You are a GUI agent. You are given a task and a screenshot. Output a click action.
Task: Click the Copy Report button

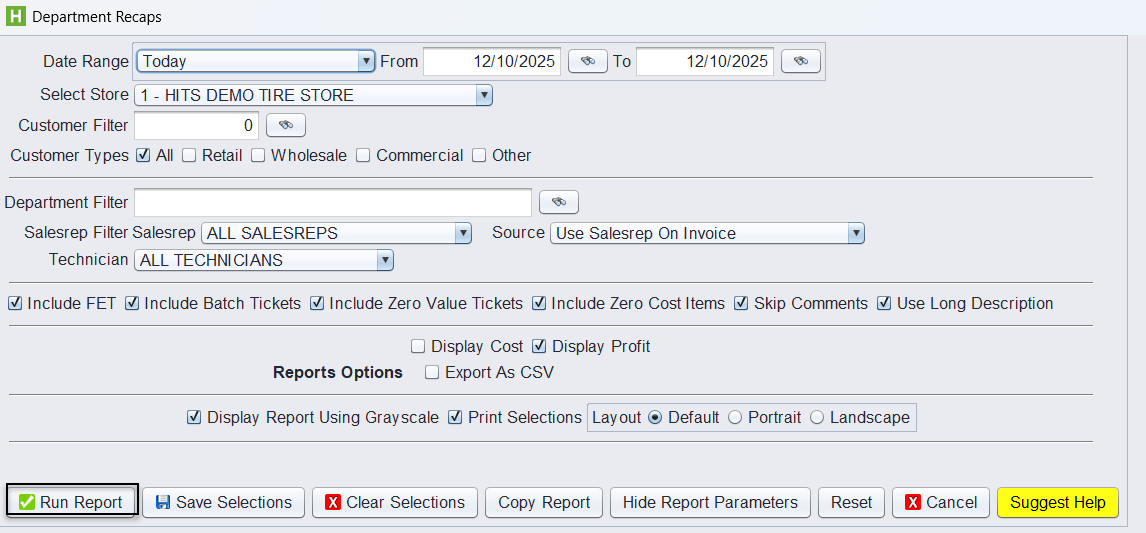544,502
